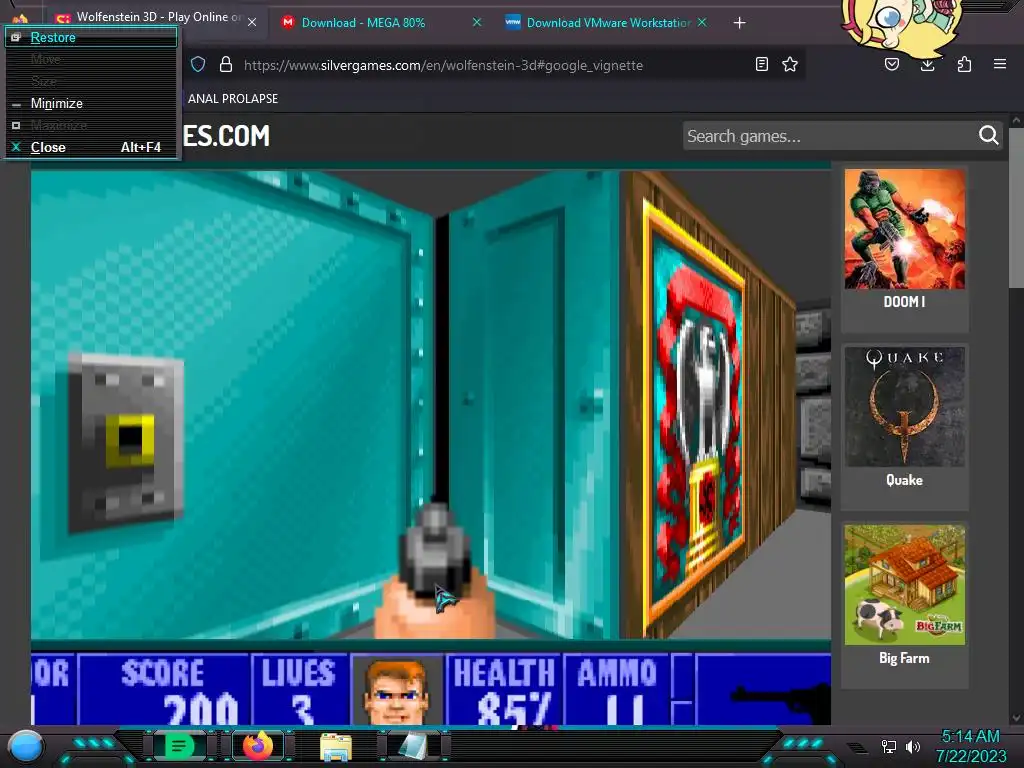Screen dimensions: 1024x768
Task: Click the window menu icon at top-left
Action: (20, 20)
